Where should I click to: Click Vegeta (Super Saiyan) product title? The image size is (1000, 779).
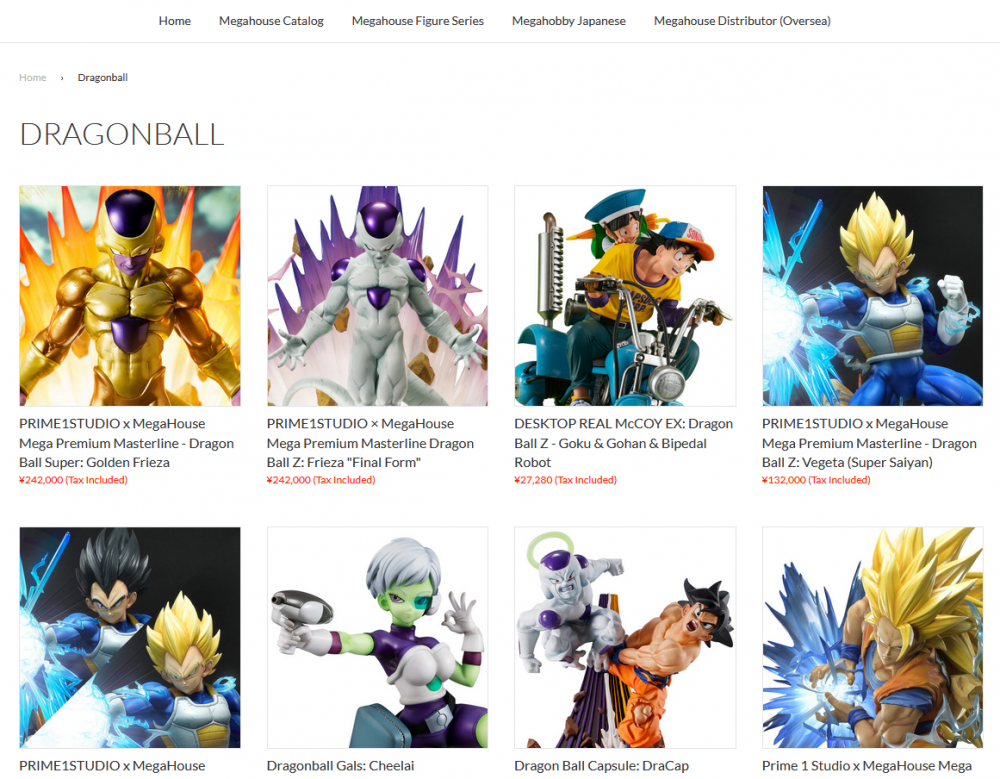click(x=869, y=443)
